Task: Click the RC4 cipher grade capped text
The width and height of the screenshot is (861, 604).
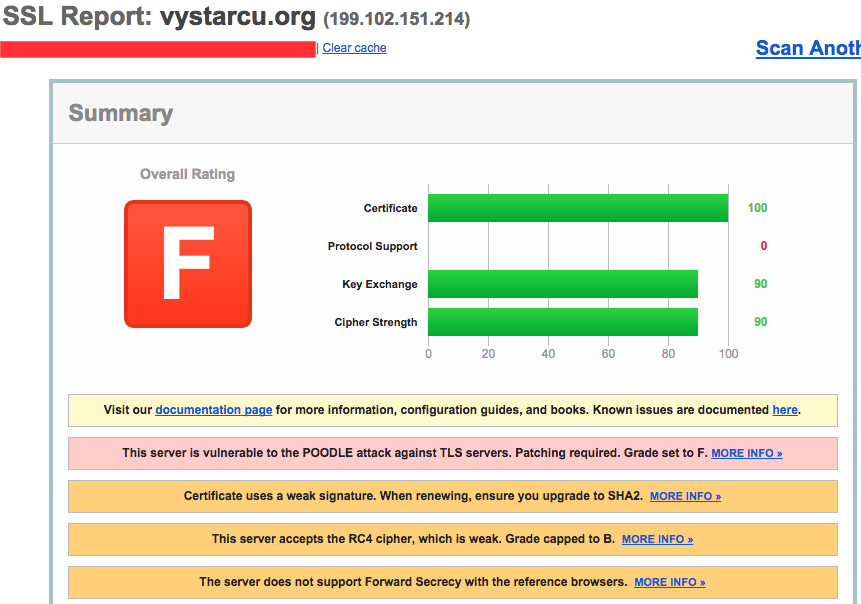Action: (x=413, y=539)
